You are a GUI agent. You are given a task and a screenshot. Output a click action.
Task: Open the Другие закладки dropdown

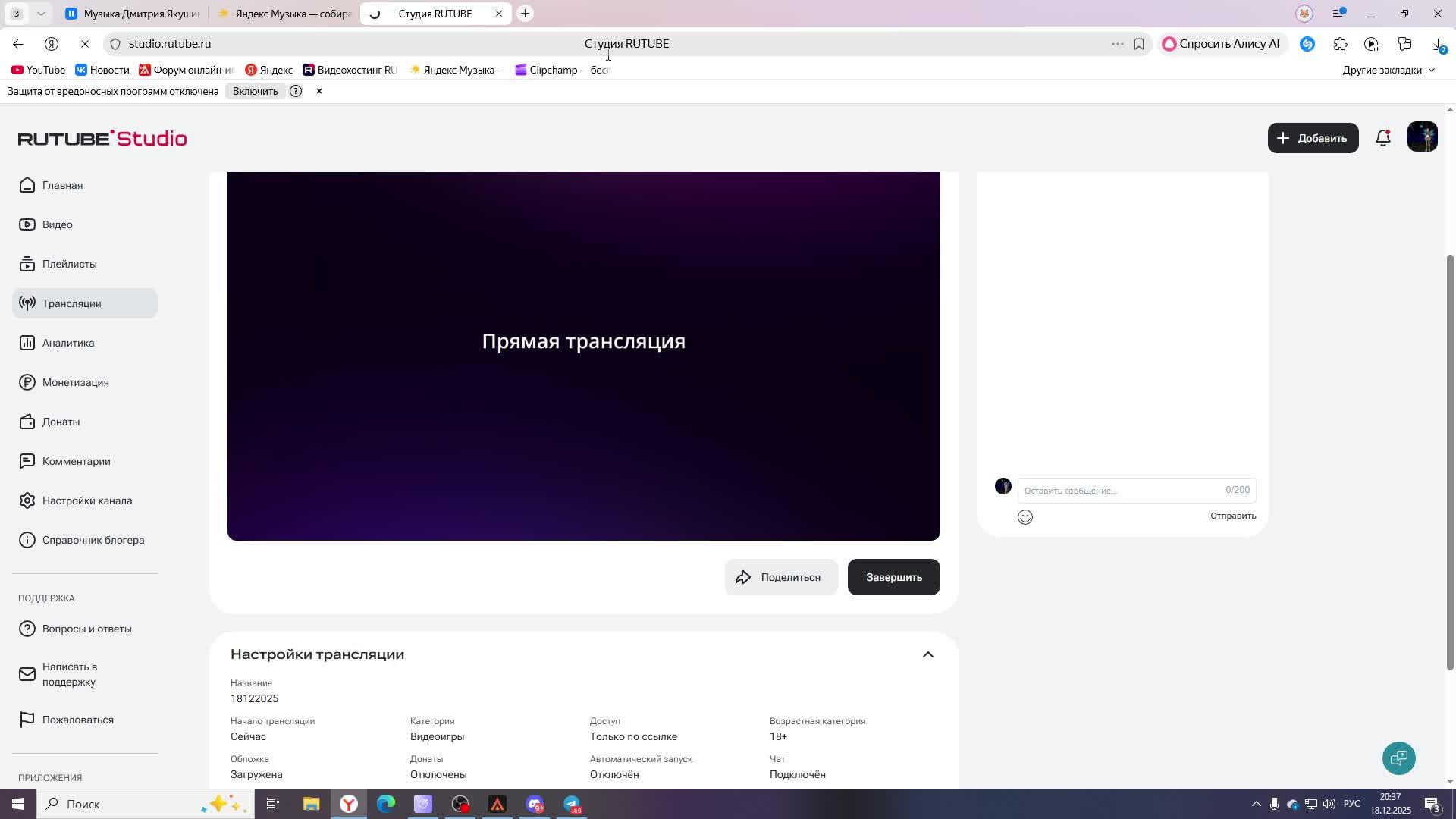(x=1387, y=69)
